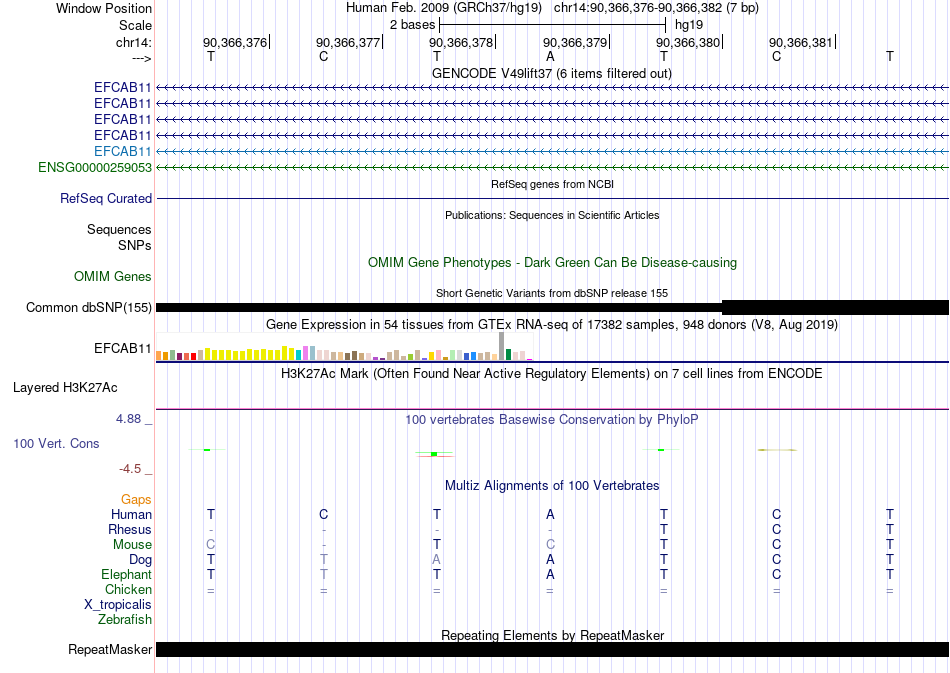The width and height of the screenshot is (950, 673).
Task: Click the Layered H3K27Ac label
Action: click(x=65, y=388)
